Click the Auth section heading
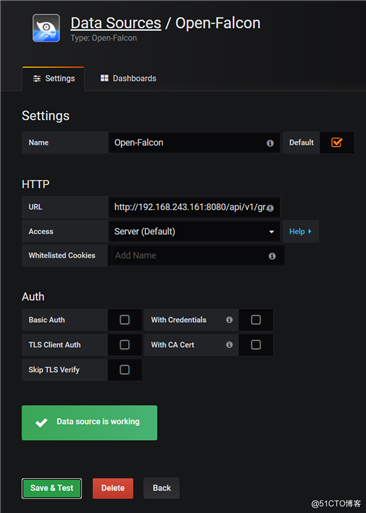The image size is (366, 513). pos(33,297)
